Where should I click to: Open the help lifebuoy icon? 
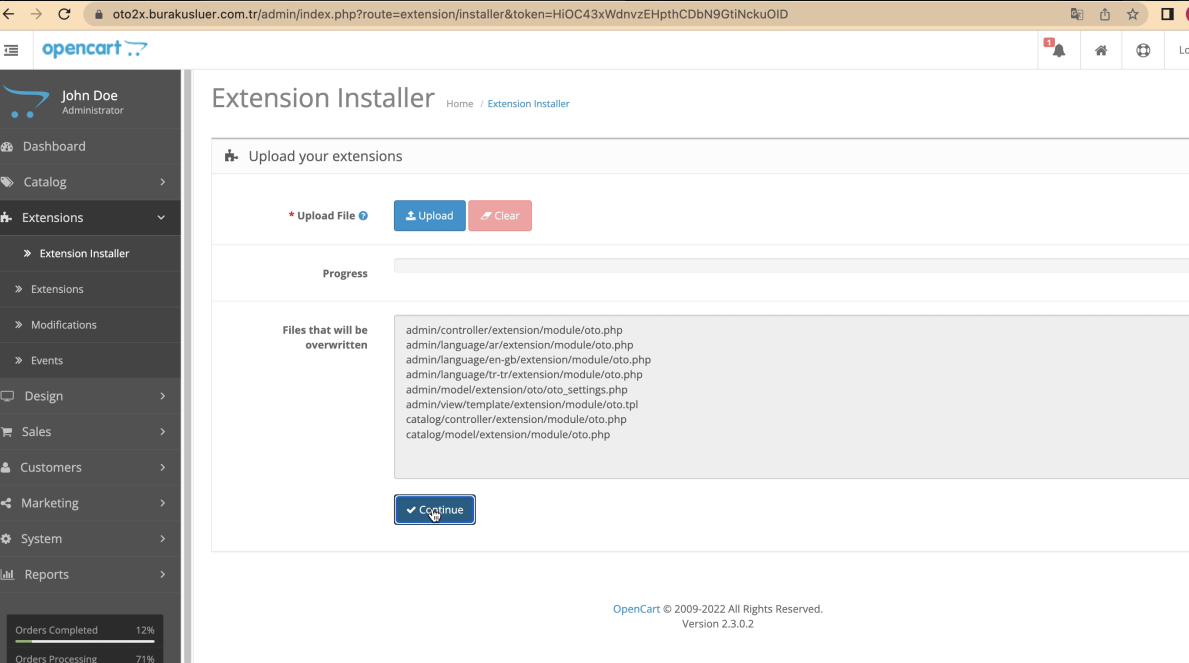(1143, 51)
